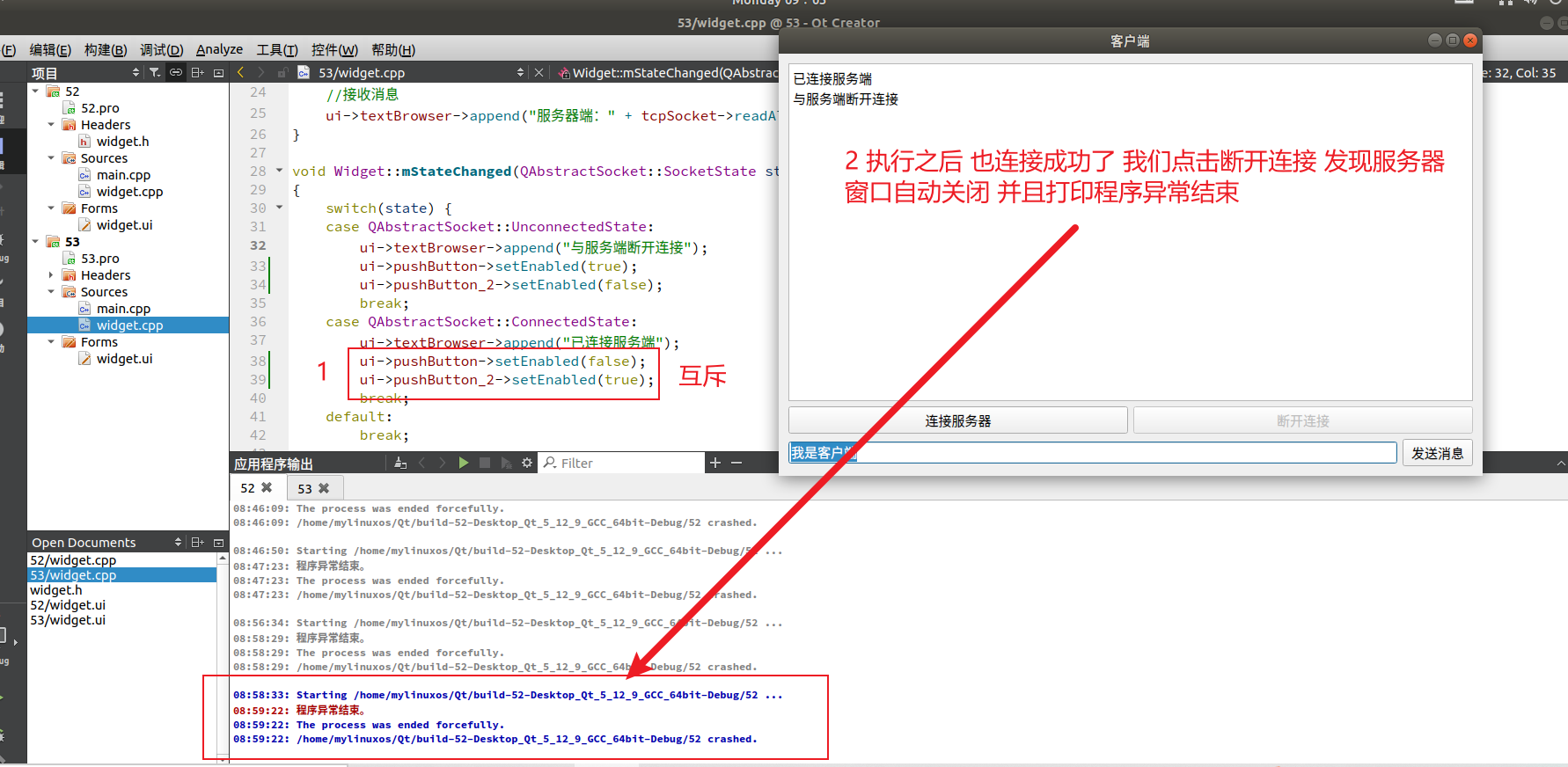Toggle synchronize with editor link icon

pos(176,72)
